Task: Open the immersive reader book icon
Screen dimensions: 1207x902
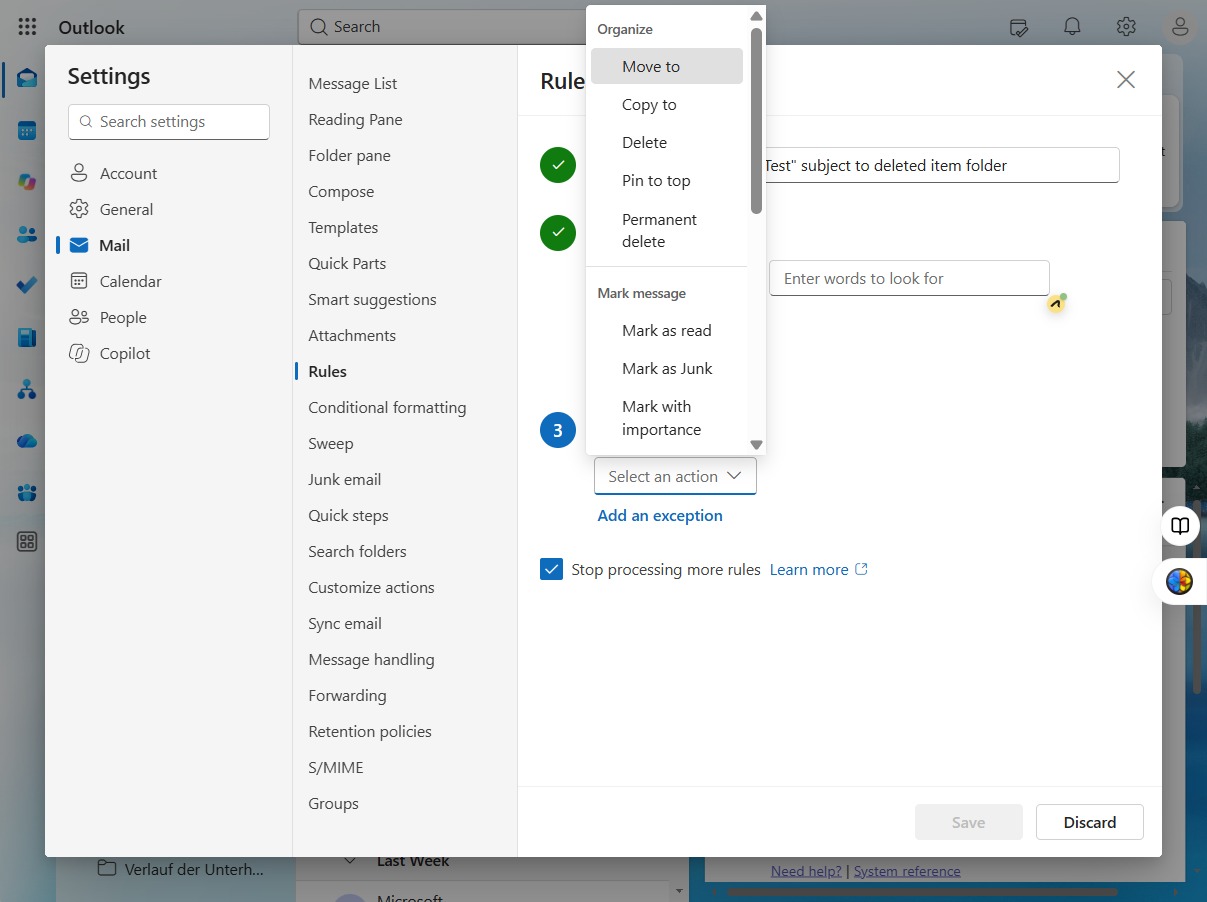Action: click(1180, 526)
